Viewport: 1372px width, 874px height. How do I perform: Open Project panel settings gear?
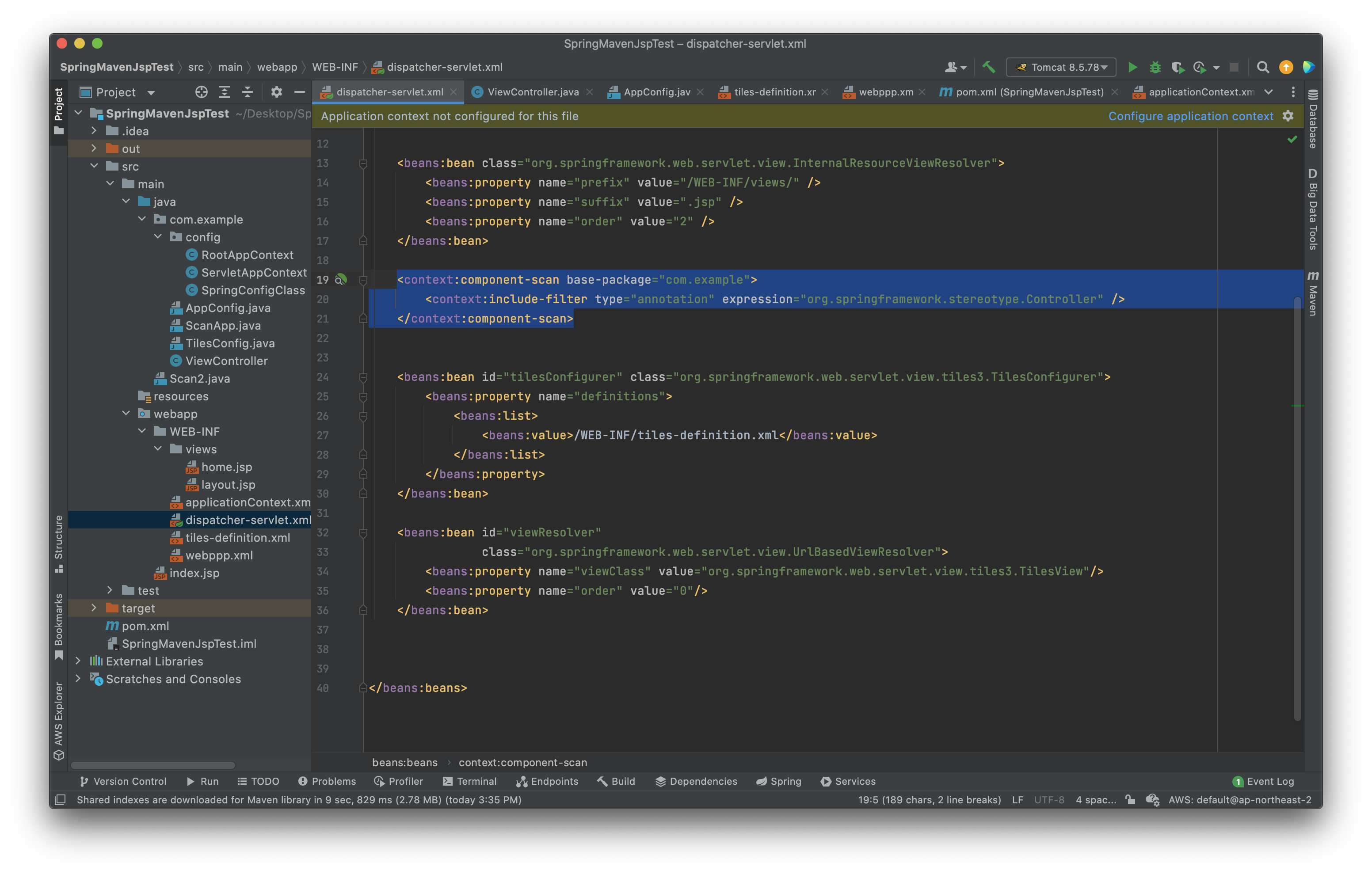(x=276, y=92)
